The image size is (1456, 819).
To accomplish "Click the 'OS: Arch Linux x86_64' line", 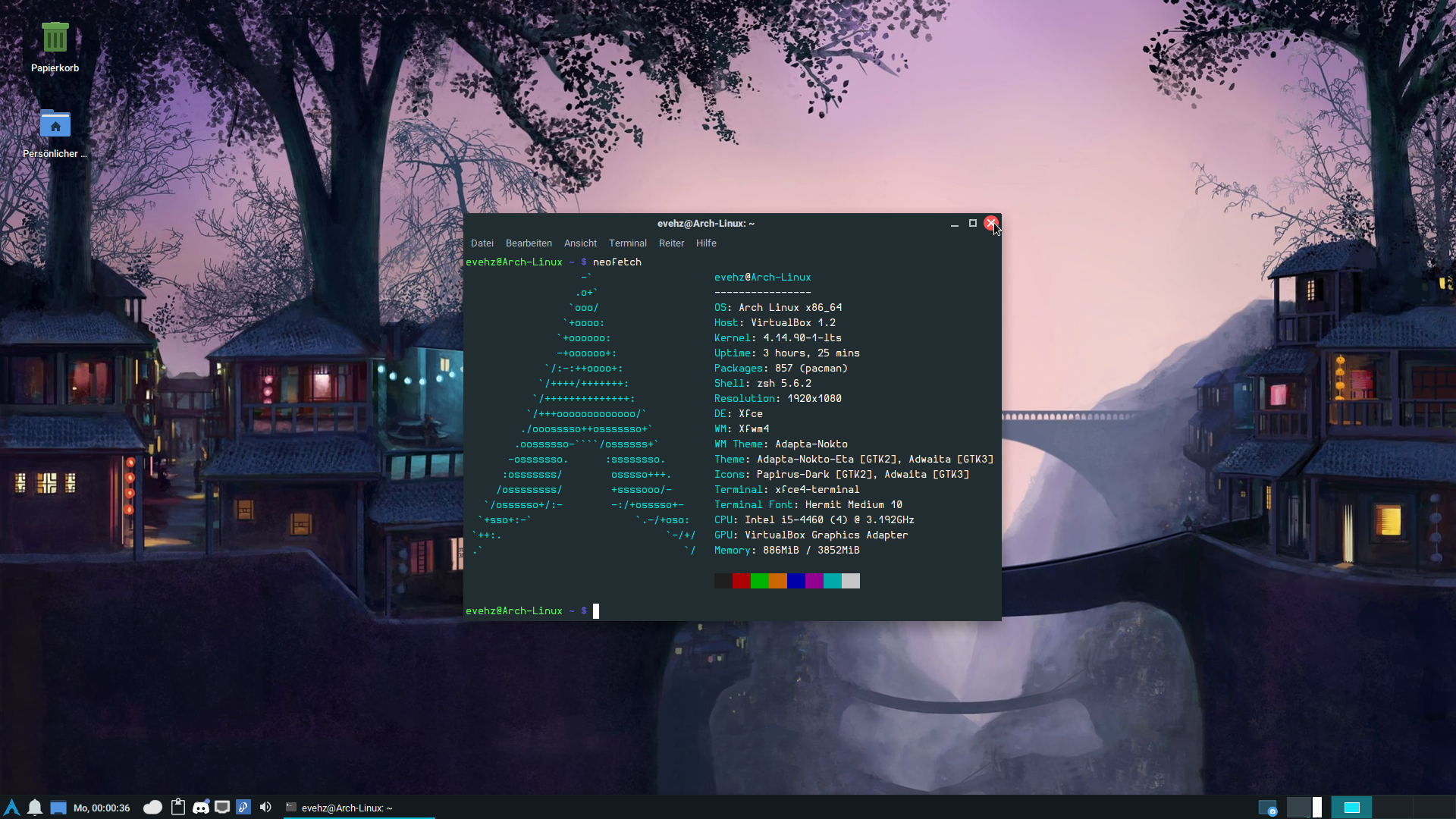I will point(778,308).
